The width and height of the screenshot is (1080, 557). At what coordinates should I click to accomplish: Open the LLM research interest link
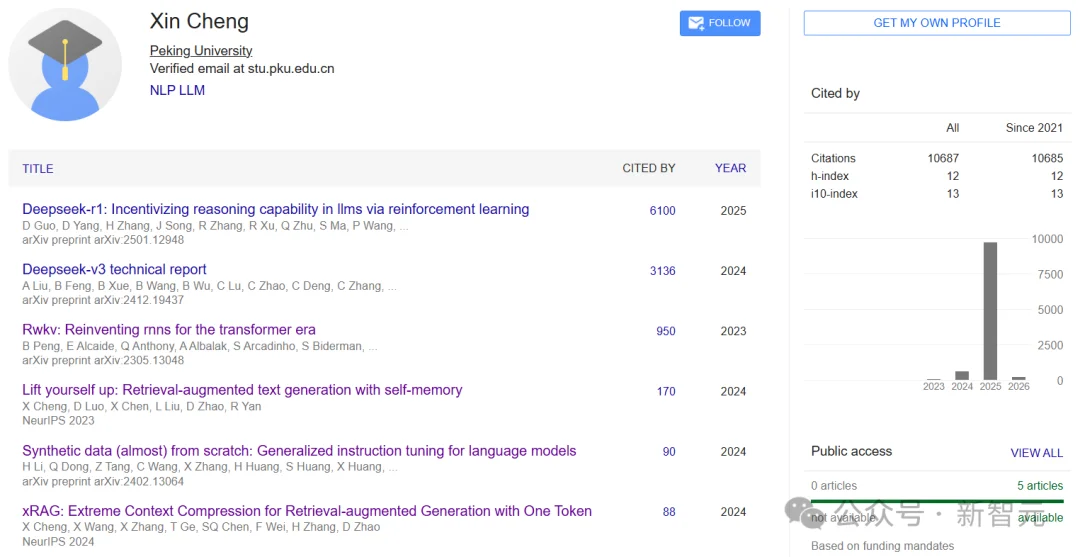[x=192, y=90]
